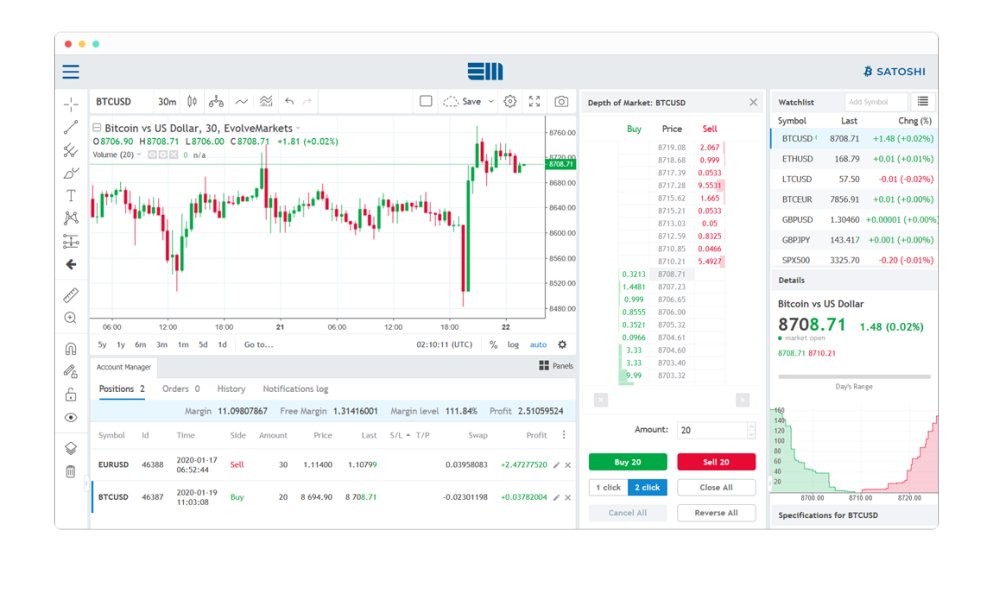Toggle drawings visibility with the eye icon
This screenshot has width=993, height=600.
coord(71,418)
